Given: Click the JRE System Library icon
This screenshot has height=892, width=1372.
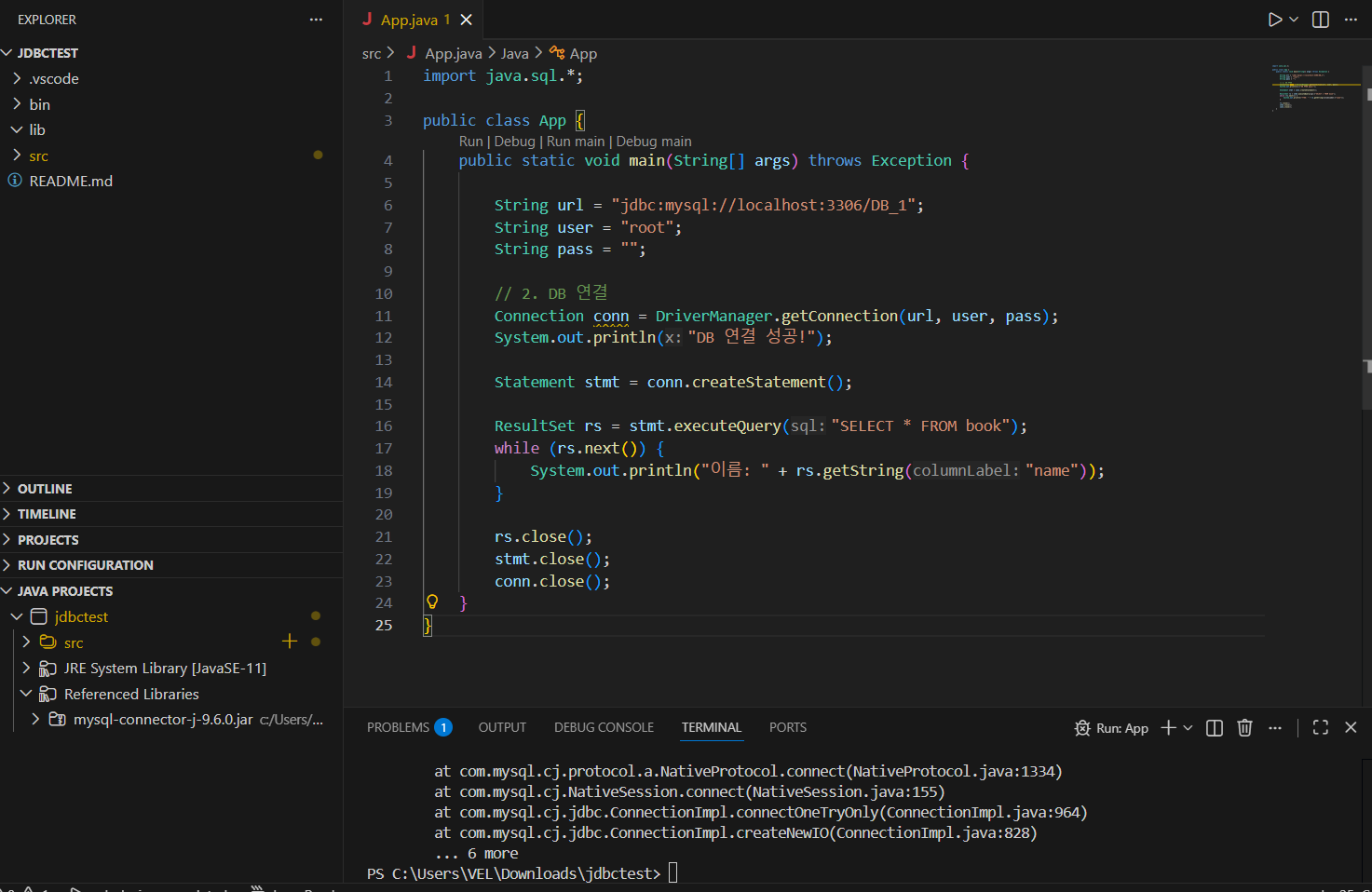Looking at the screenshot, I should coord(48,668).
